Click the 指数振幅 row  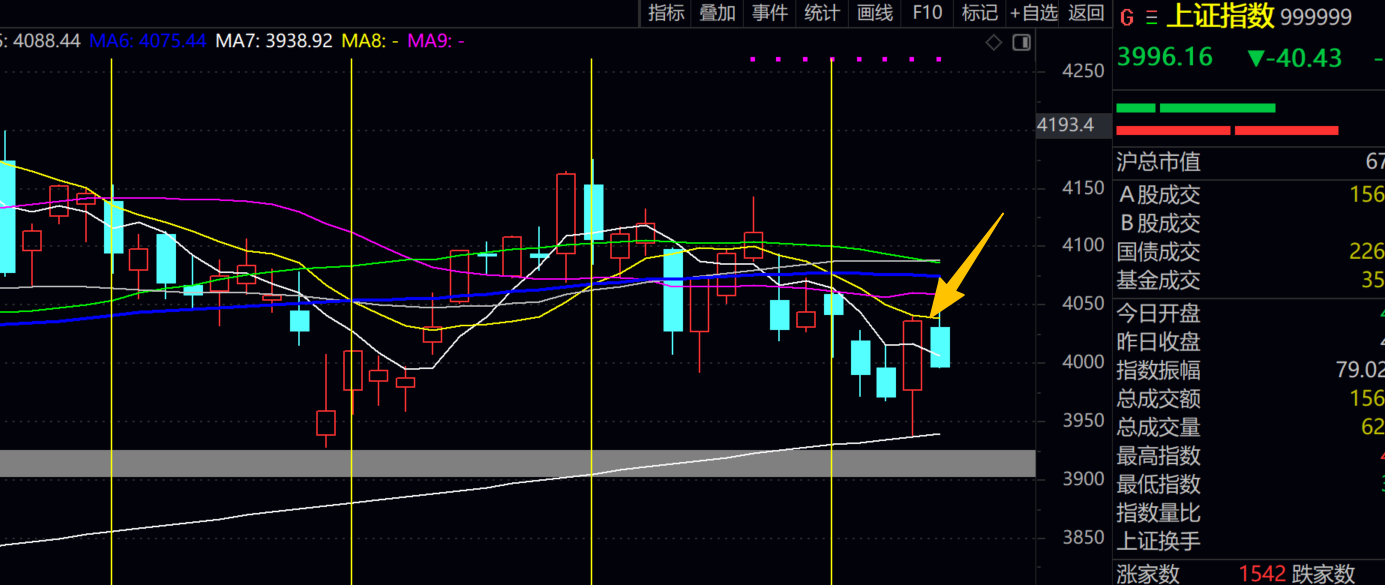pyautogui.click(x=1249, y=371)
